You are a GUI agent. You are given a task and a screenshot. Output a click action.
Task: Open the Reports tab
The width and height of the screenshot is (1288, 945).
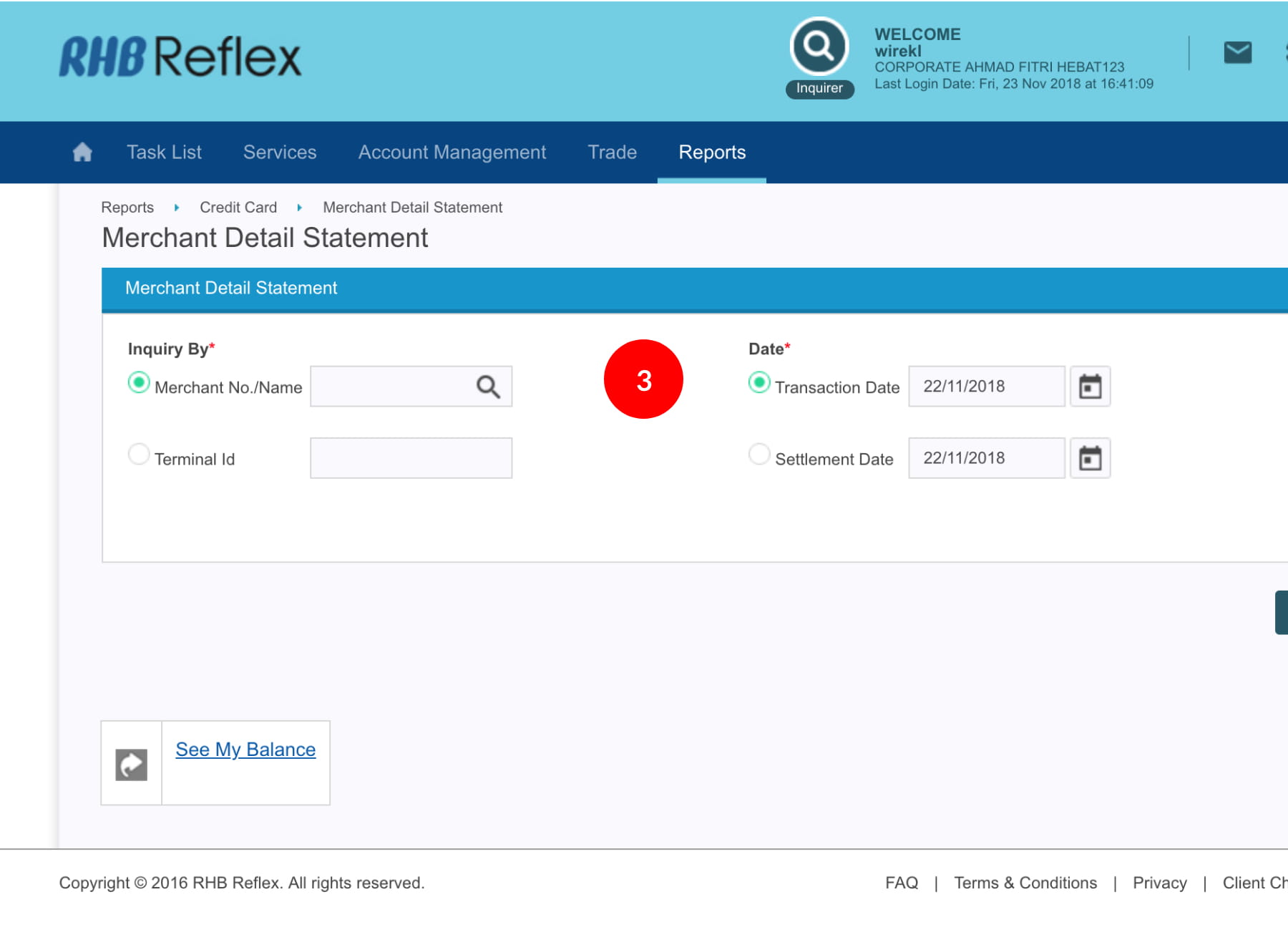click(712, 152)
